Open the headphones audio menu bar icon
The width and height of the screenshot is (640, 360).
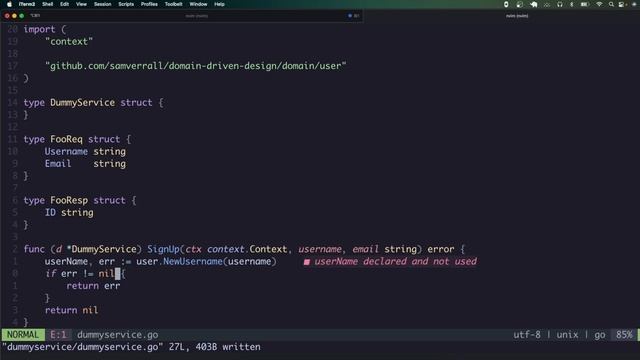pos(560,4)
